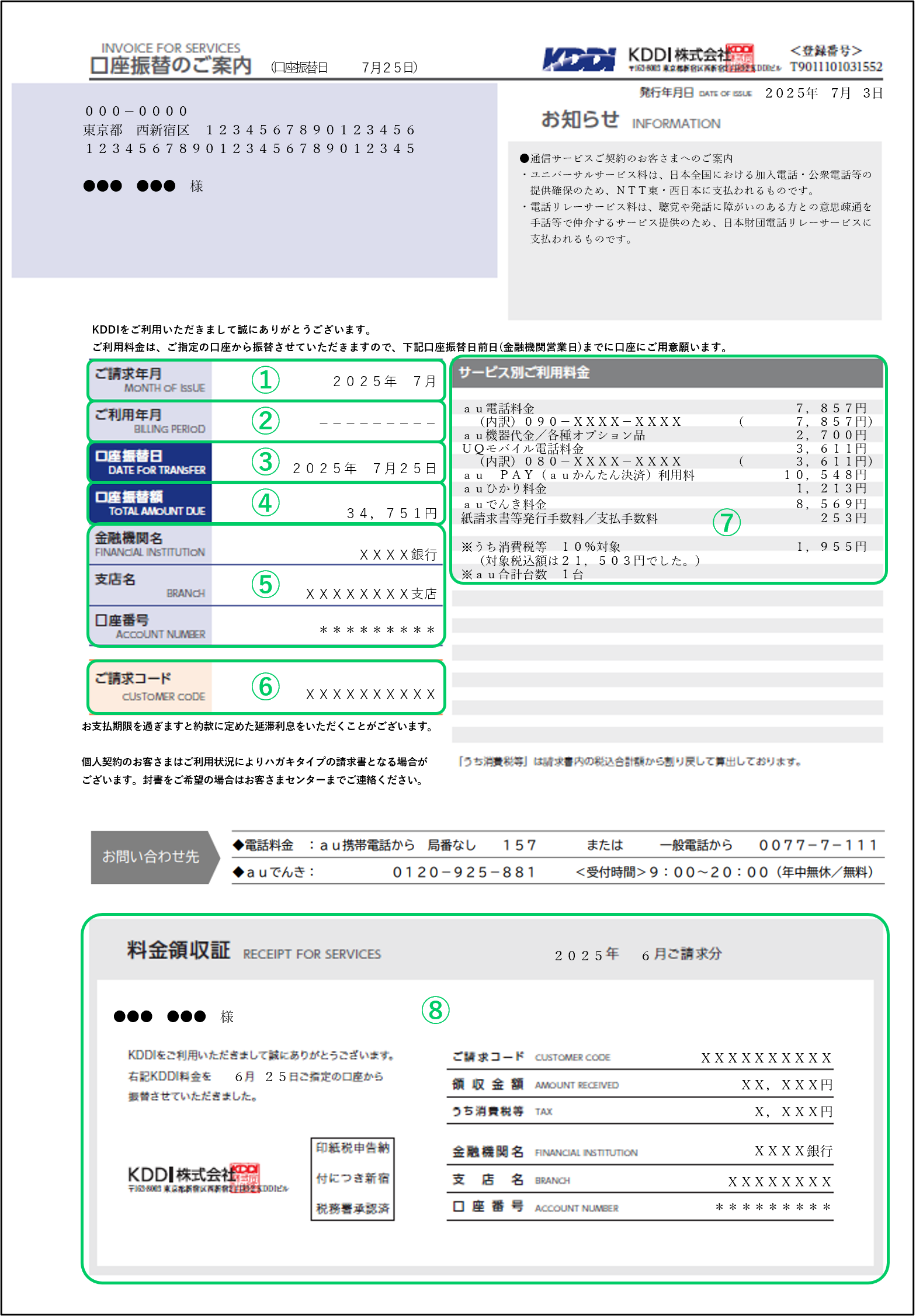Click 'UQモバイル電話料金' row label
Image resolution: width=916 pixels, height=1316 pixels.
[523, 449]
